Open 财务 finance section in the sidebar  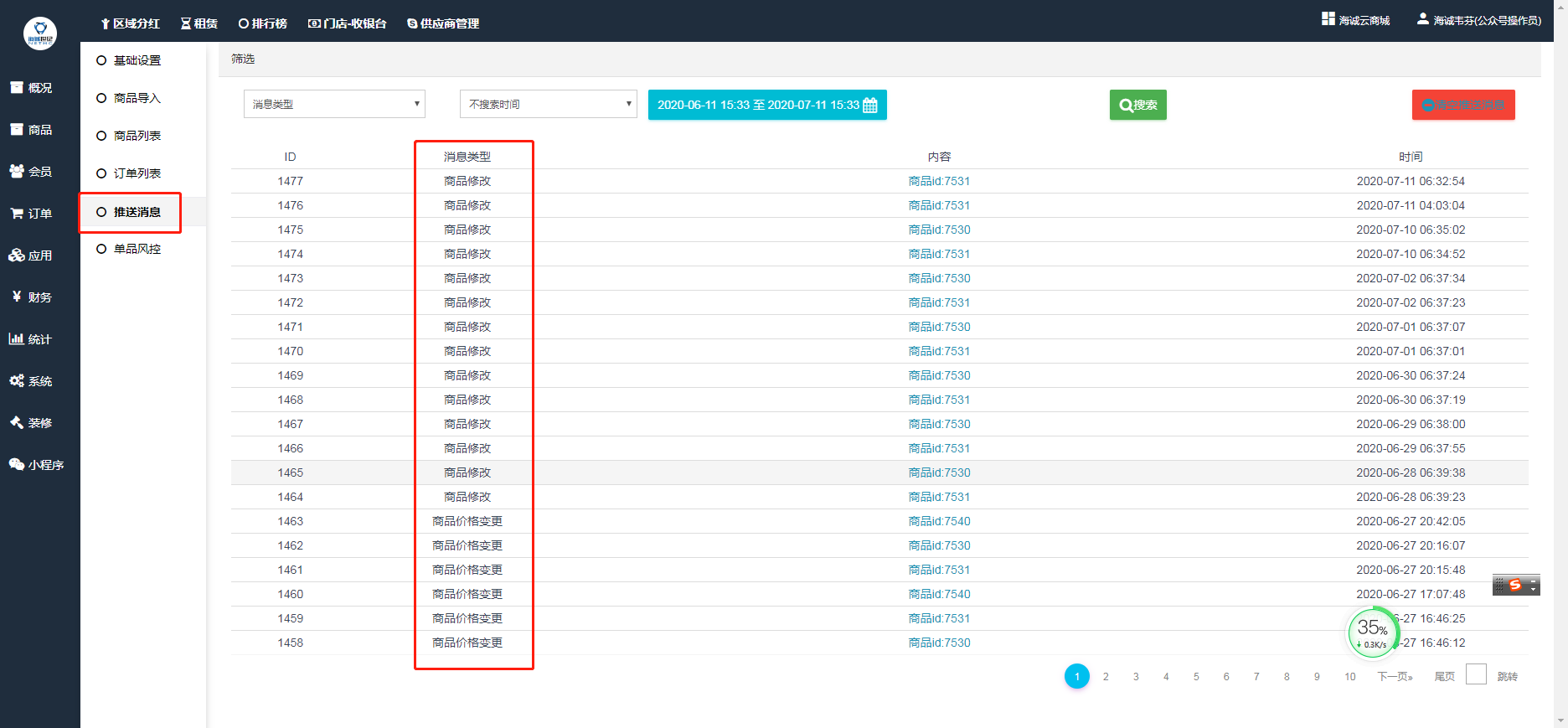pos(31,297)
